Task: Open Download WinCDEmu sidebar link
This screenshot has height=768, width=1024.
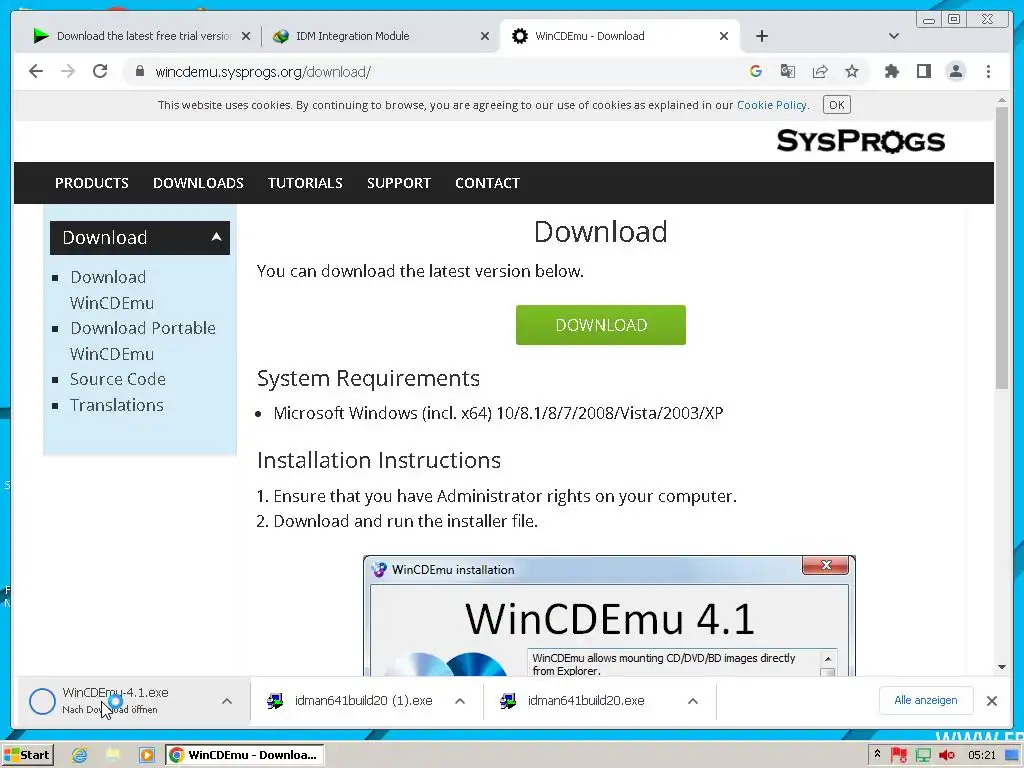Action: pyautogui.click(x=112, y=289)
